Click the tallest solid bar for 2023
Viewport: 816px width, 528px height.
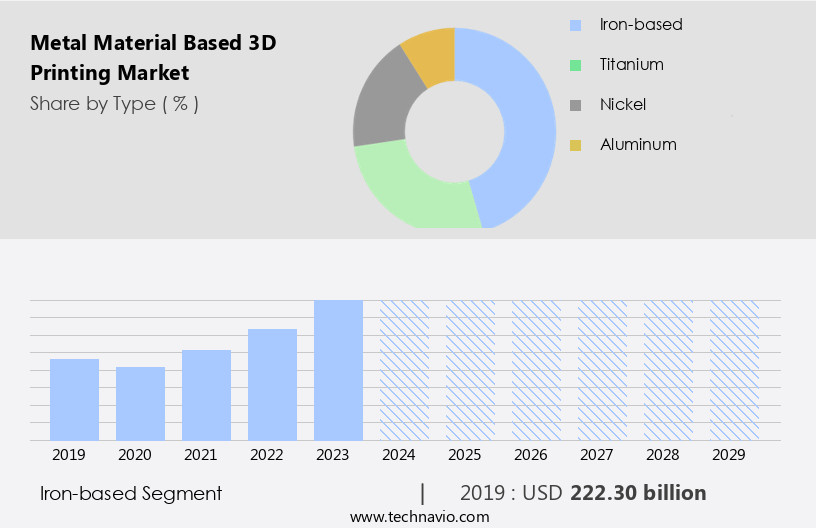point(338,370)
